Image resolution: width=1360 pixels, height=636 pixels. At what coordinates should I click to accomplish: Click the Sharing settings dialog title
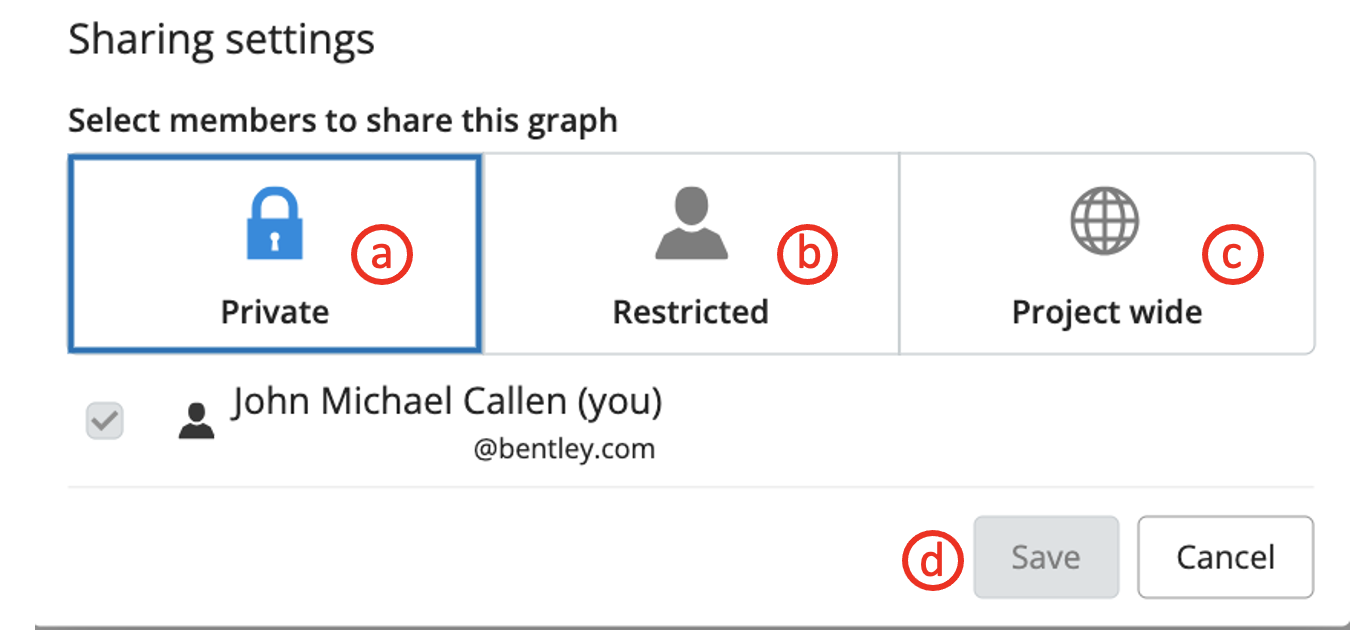coord(221,40)
